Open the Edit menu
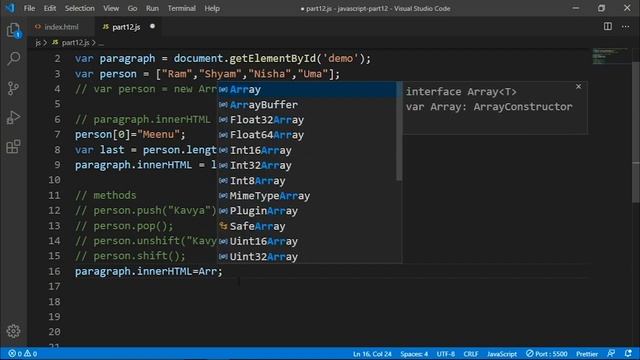 coord(50,8)
